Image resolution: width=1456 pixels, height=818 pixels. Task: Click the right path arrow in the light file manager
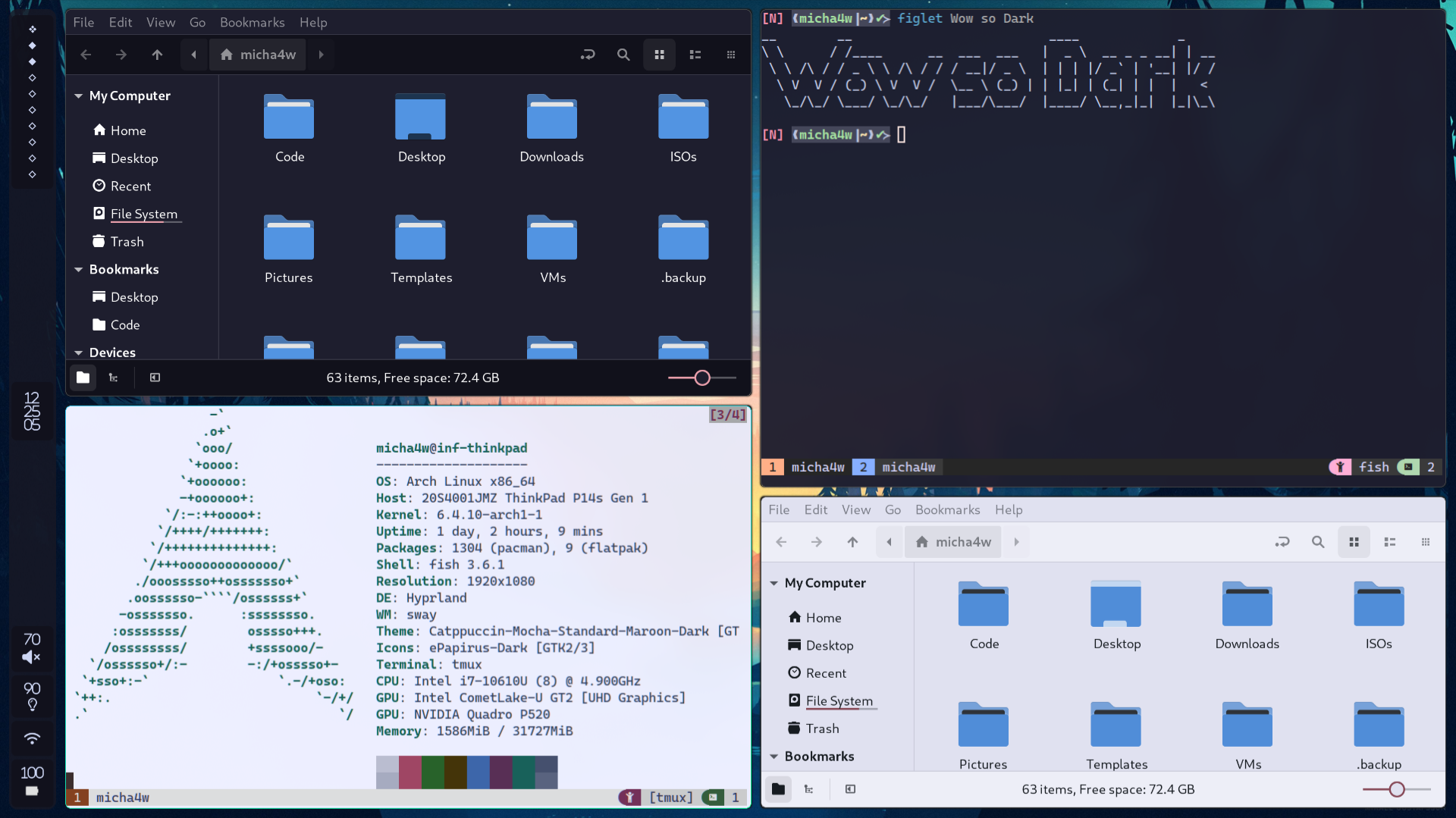point(1016,542)
